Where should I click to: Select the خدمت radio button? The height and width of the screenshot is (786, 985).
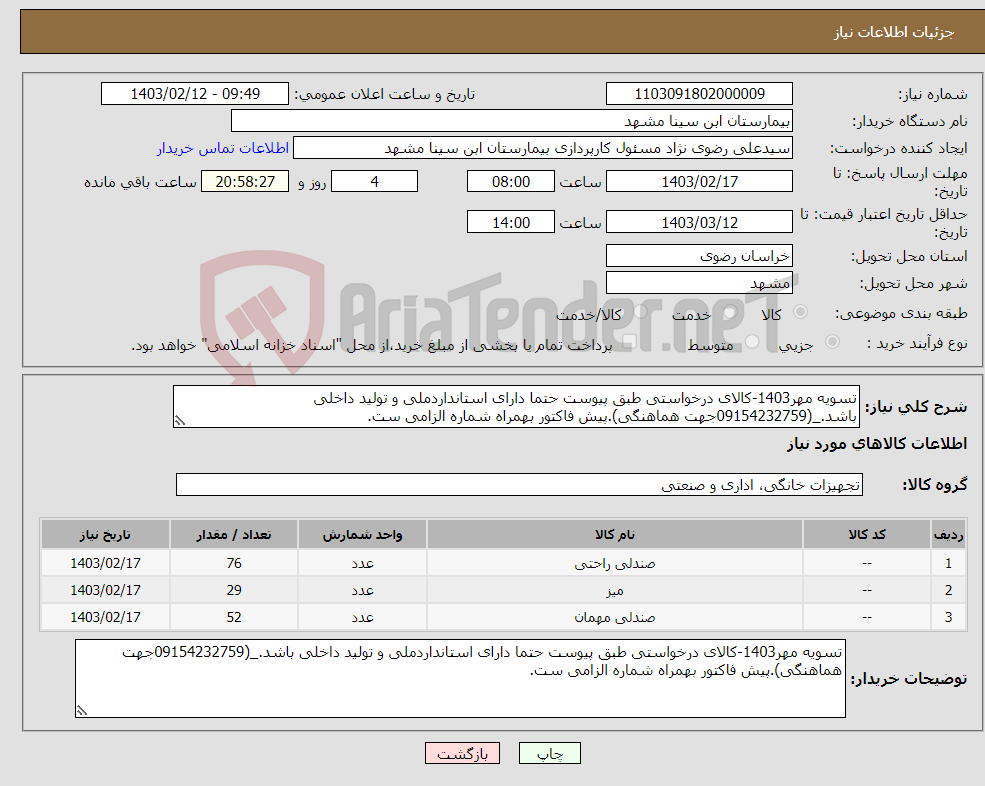[729, 312]
